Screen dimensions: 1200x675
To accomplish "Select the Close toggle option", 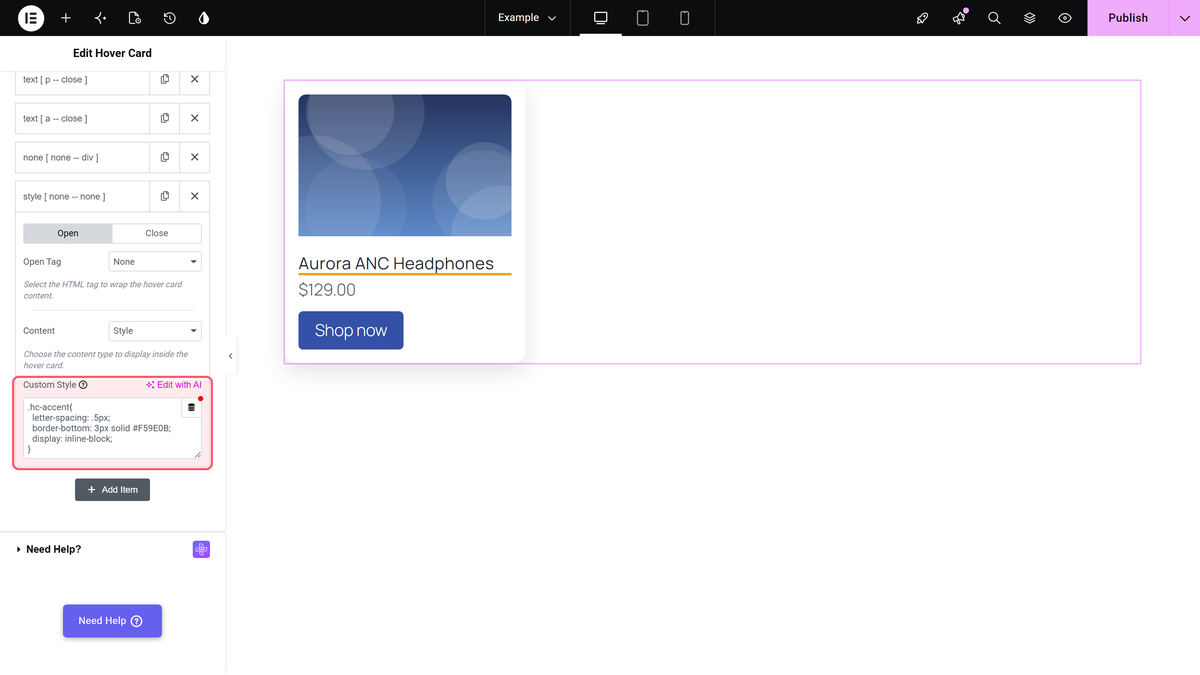I will (x=157, y=233).
